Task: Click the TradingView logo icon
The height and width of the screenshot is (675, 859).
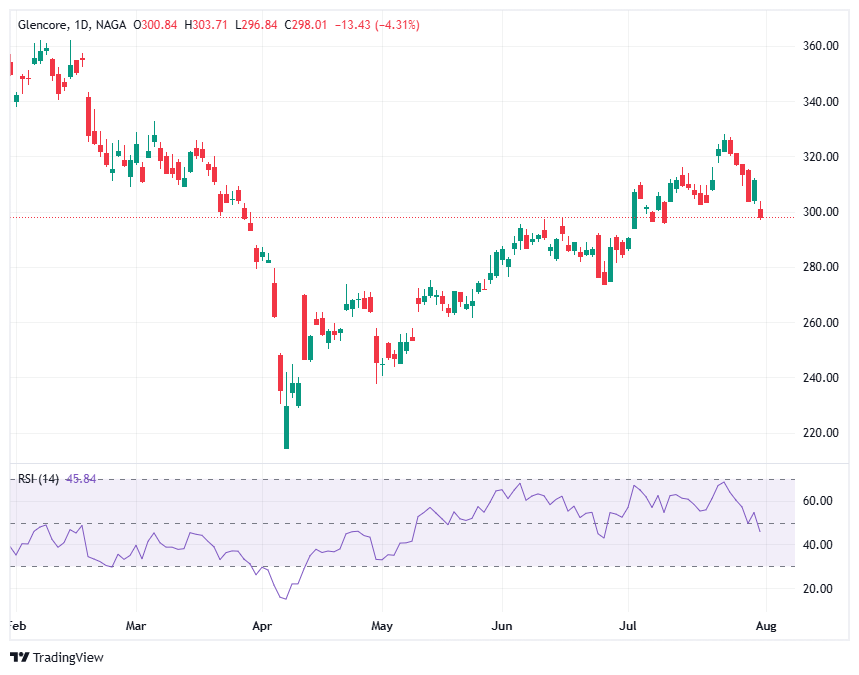Action: [x=19, y=657]
